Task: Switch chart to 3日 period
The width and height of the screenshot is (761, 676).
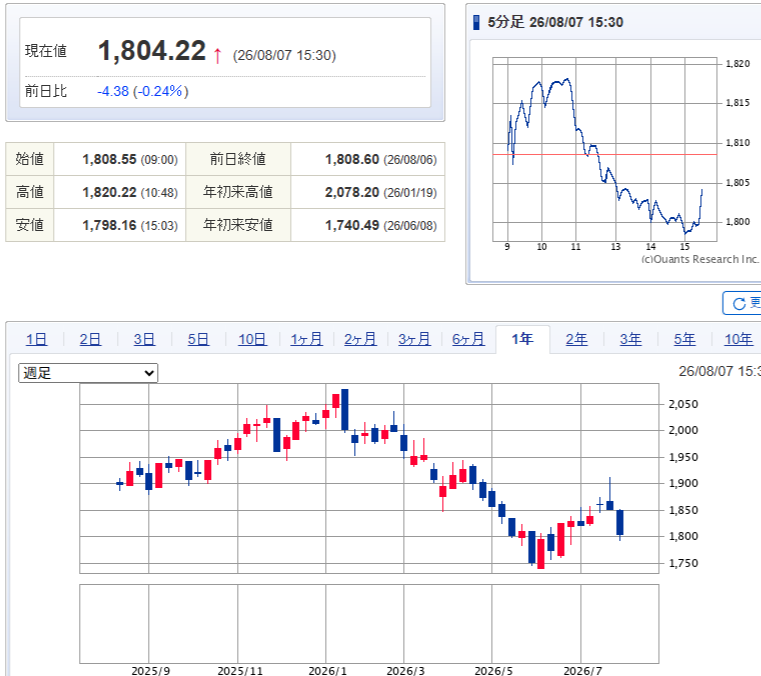Action: coord(145,339)
